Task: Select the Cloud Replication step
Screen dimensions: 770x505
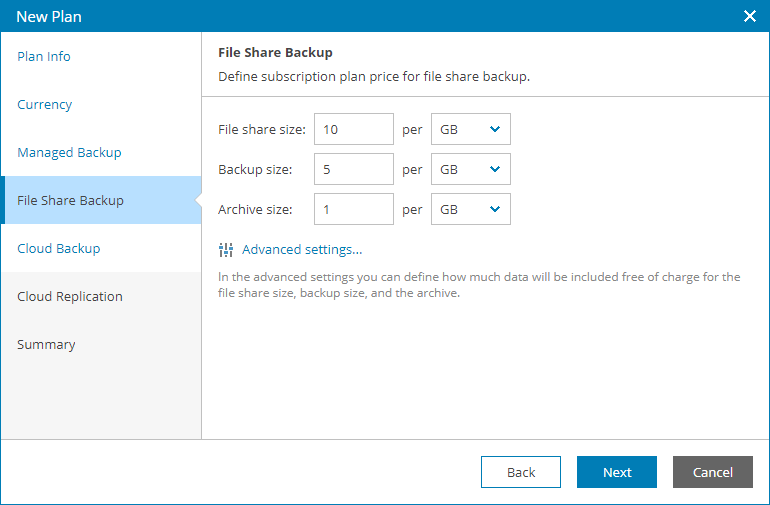Action: [70, 297]
